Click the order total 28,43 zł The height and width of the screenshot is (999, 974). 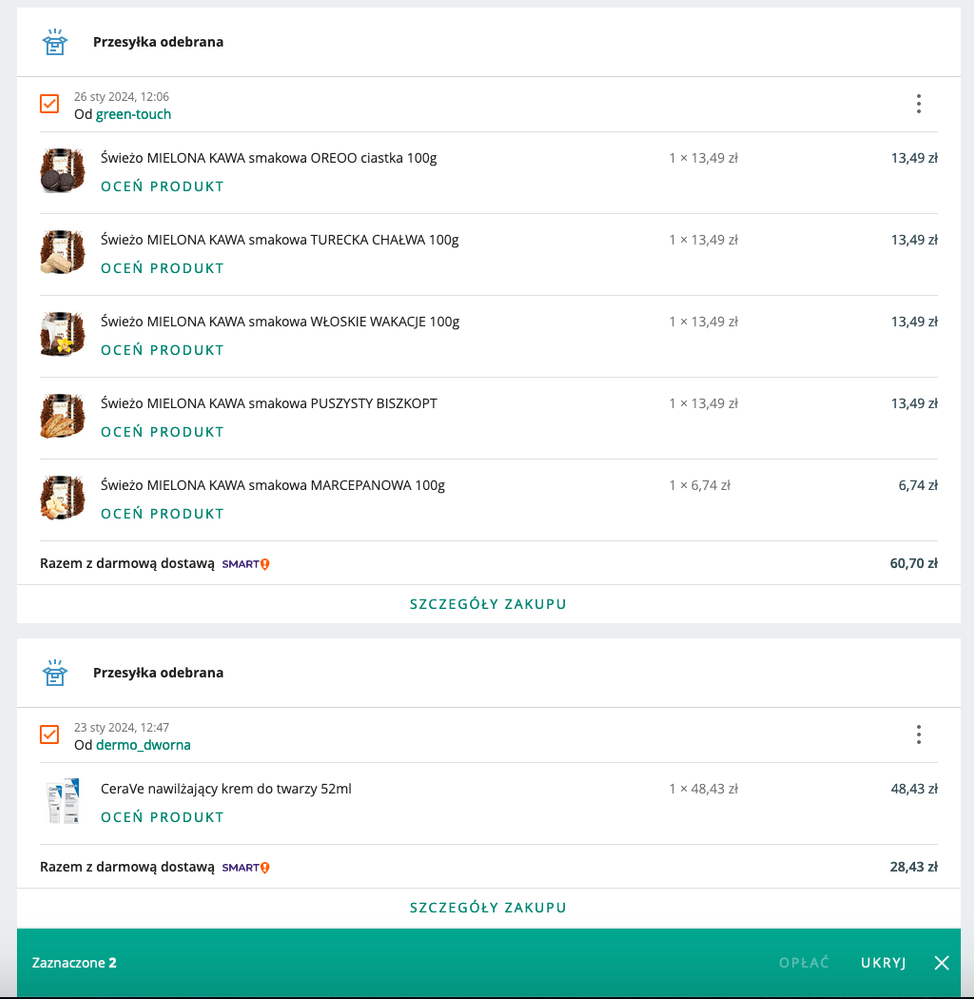pos(913,867)
